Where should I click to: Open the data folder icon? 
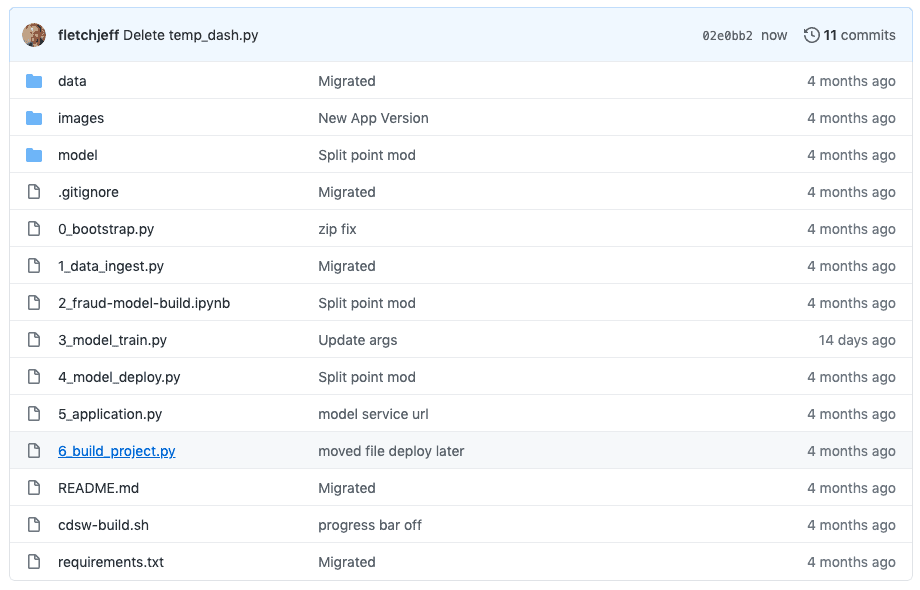[x=34, y=81]
